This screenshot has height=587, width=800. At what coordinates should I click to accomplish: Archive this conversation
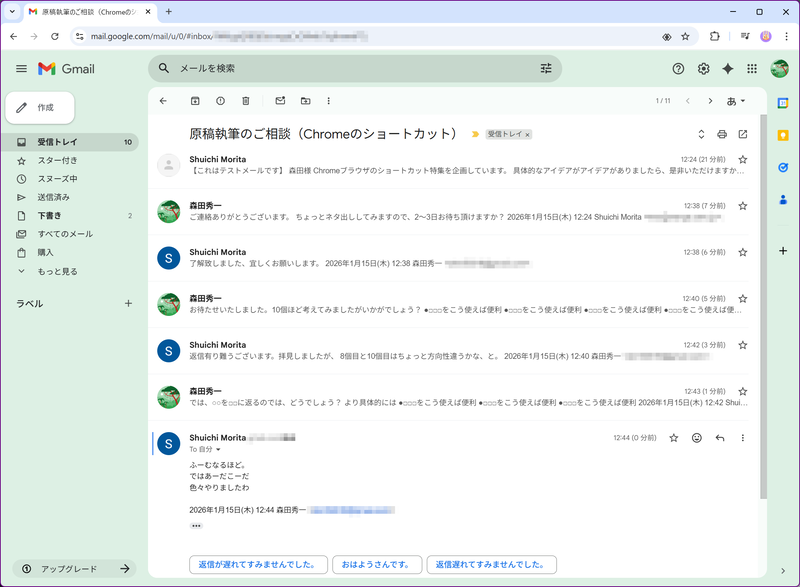tap(195, 101)
